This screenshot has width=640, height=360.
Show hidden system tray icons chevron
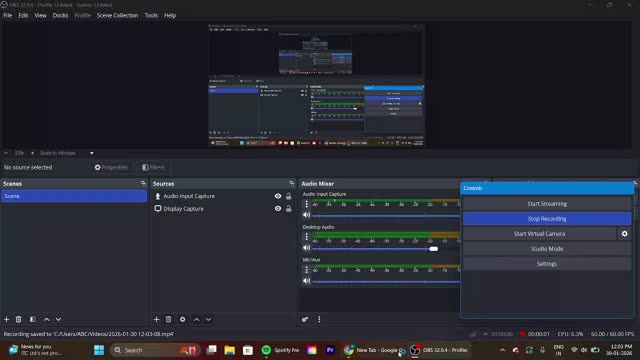[502, 350]
